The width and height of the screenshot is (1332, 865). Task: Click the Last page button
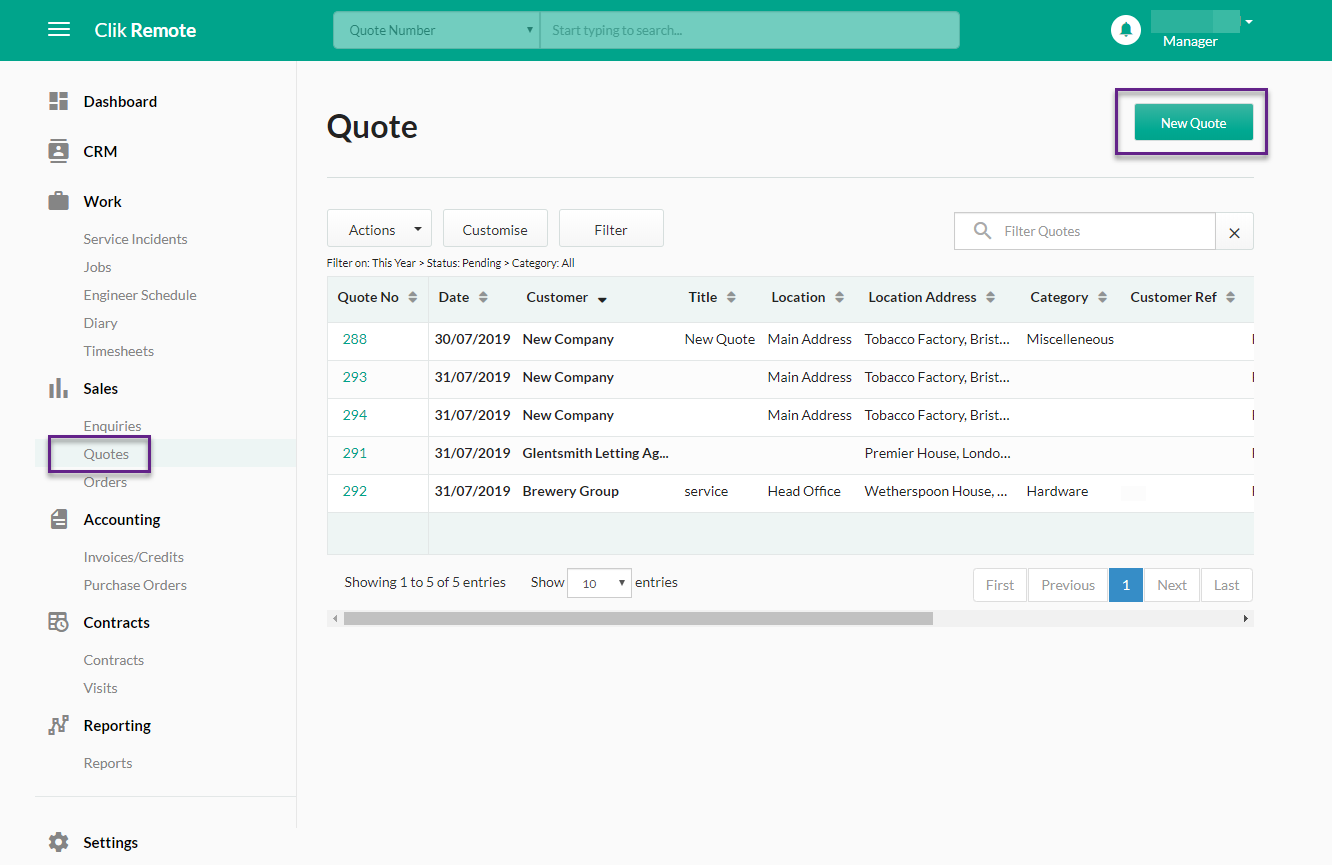1227,585
